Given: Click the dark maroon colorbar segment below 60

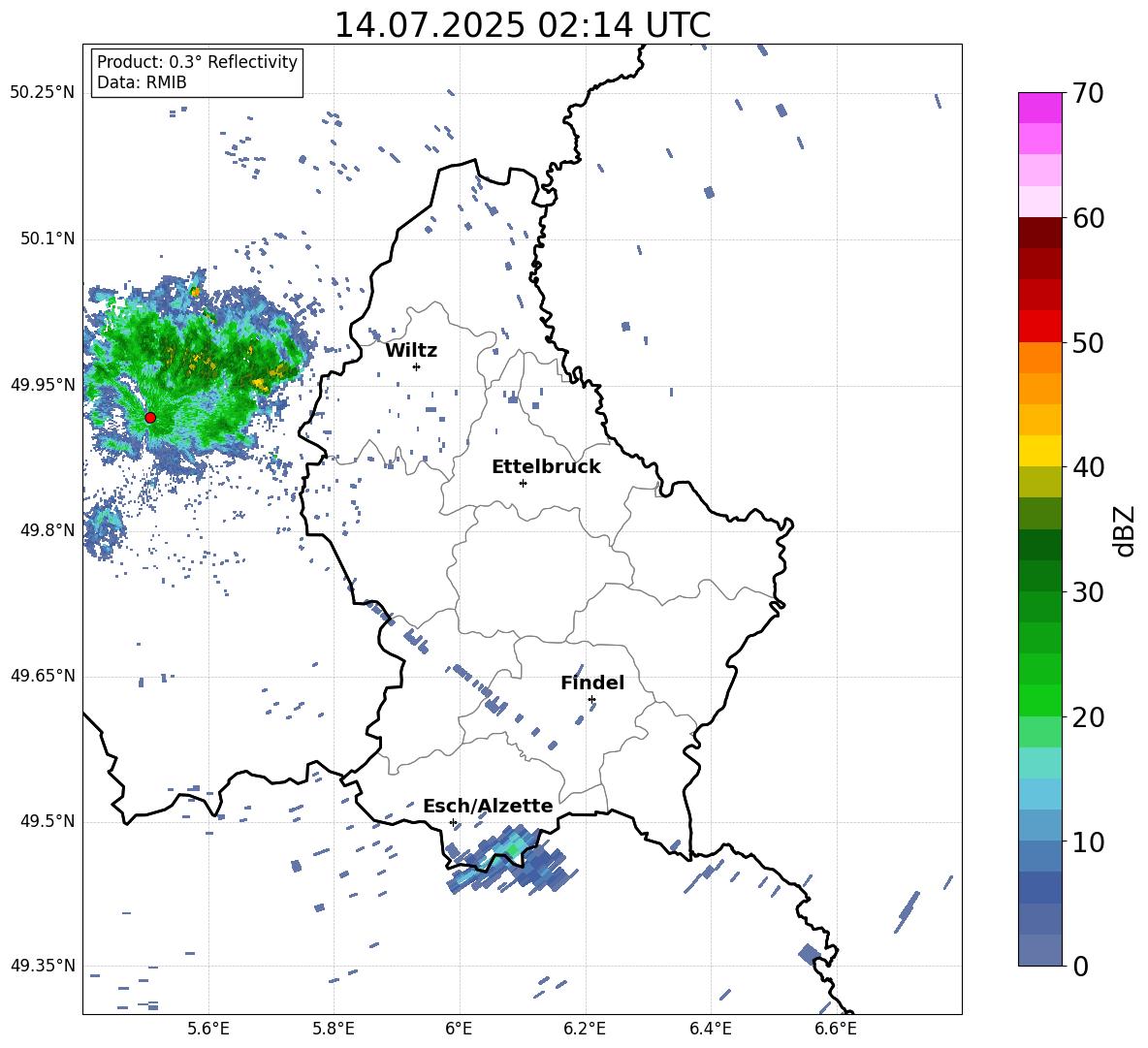Looking at the screenshot, I should tap(1040, 233).
